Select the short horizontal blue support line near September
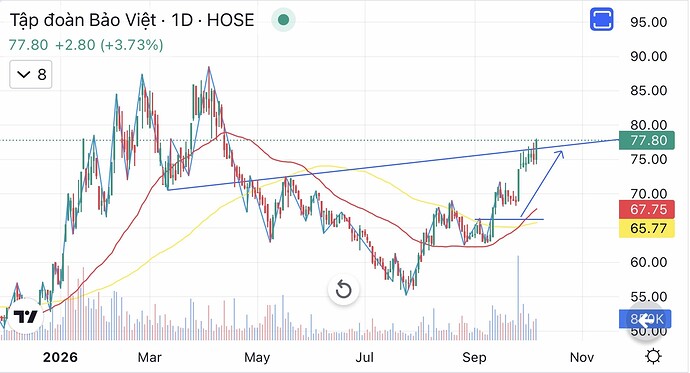This screenshot has height=373, width=690. (510, 219)
